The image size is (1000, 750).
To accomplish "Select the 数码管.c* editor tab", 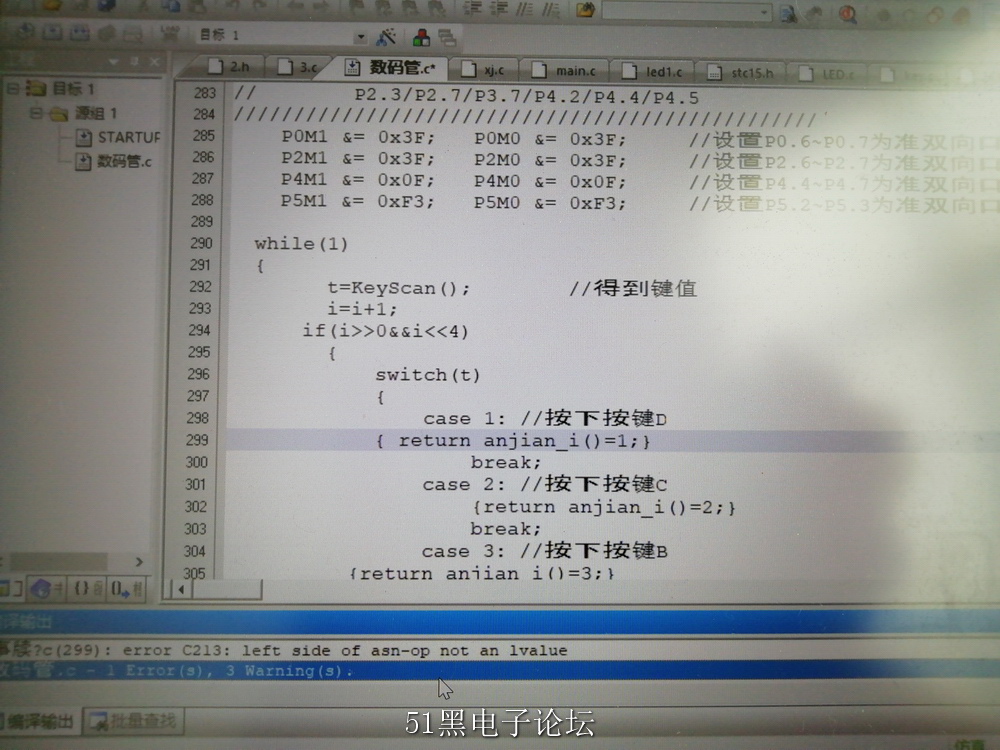I will tap(390, 67).
